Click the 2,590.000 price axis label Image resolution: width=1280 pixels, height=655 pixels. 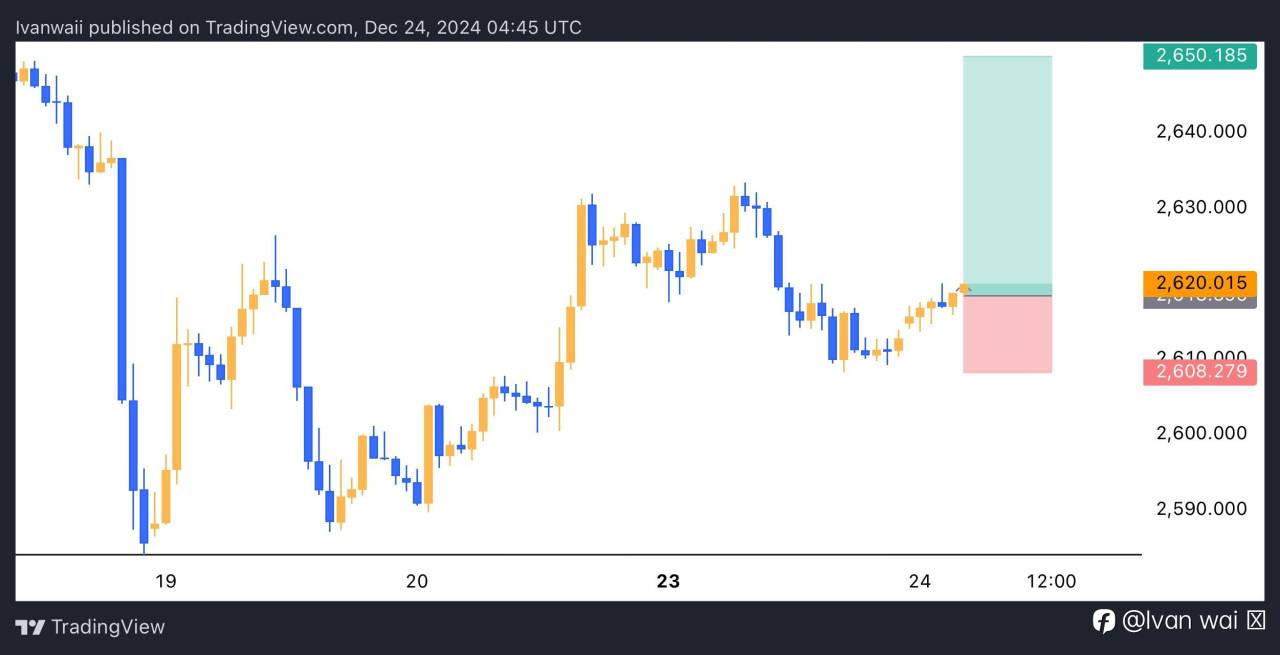(1201, 509)
